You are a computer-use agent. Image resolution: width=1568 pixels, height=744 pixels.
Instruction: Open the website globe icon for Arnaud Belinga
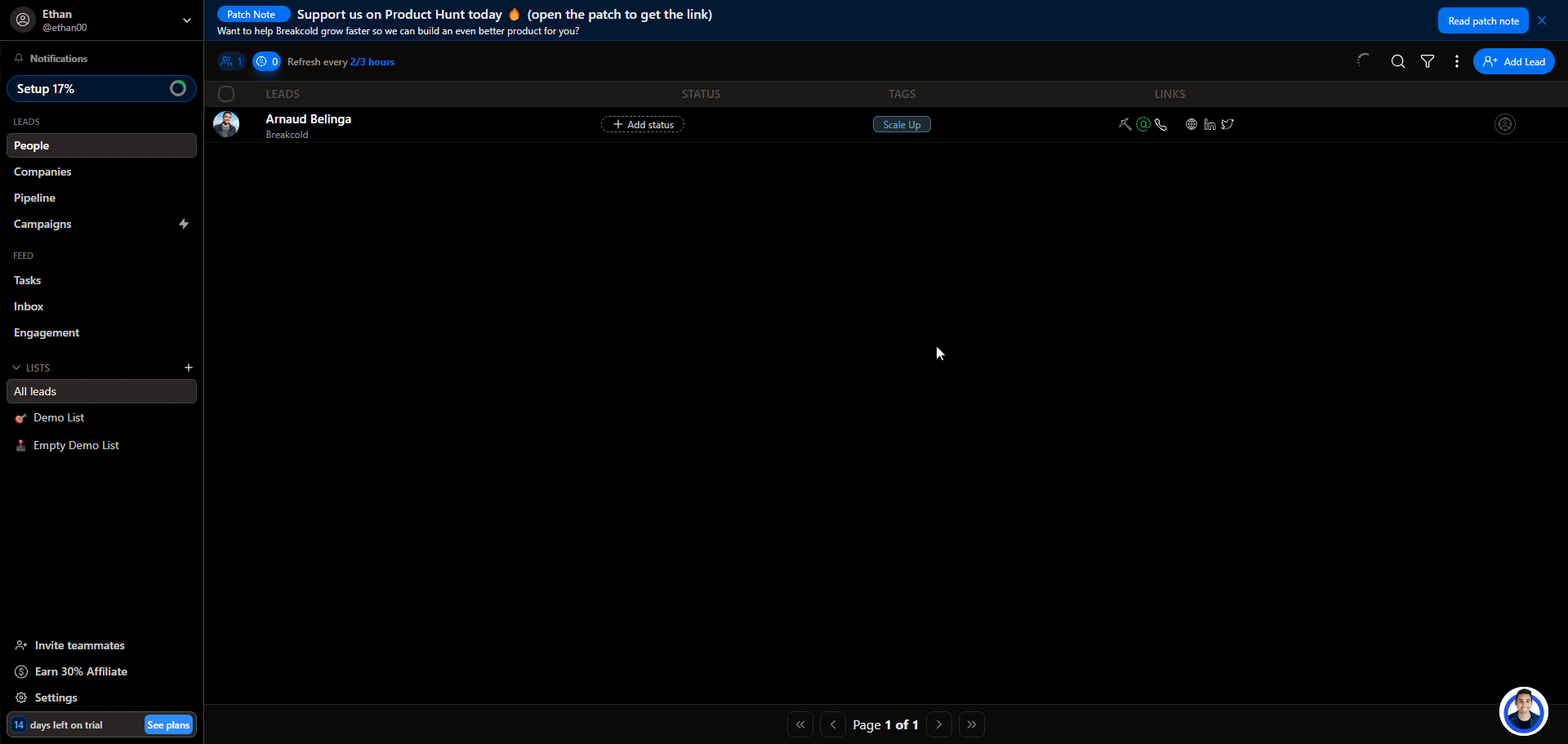tap(1192, 124)
